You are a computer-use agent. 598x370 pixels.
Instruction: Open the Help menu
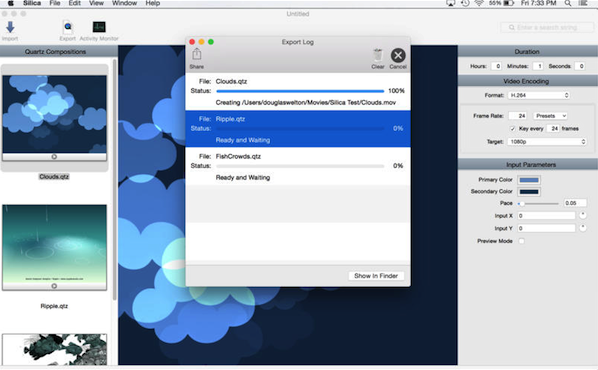(x=153, y=3)
